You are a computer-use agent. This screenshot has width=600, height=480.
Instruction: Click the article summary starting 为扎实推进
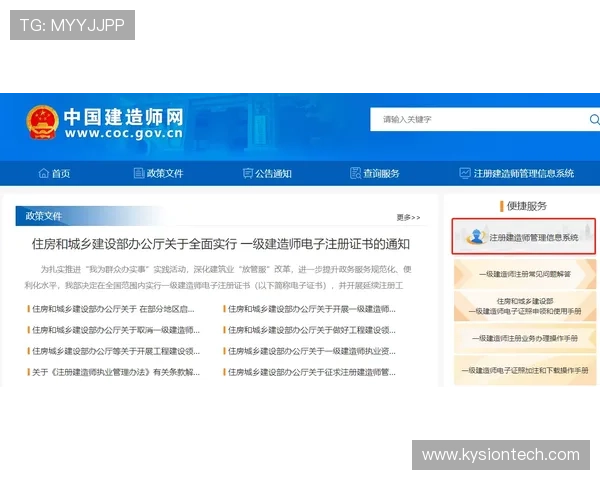click(218, 277)
